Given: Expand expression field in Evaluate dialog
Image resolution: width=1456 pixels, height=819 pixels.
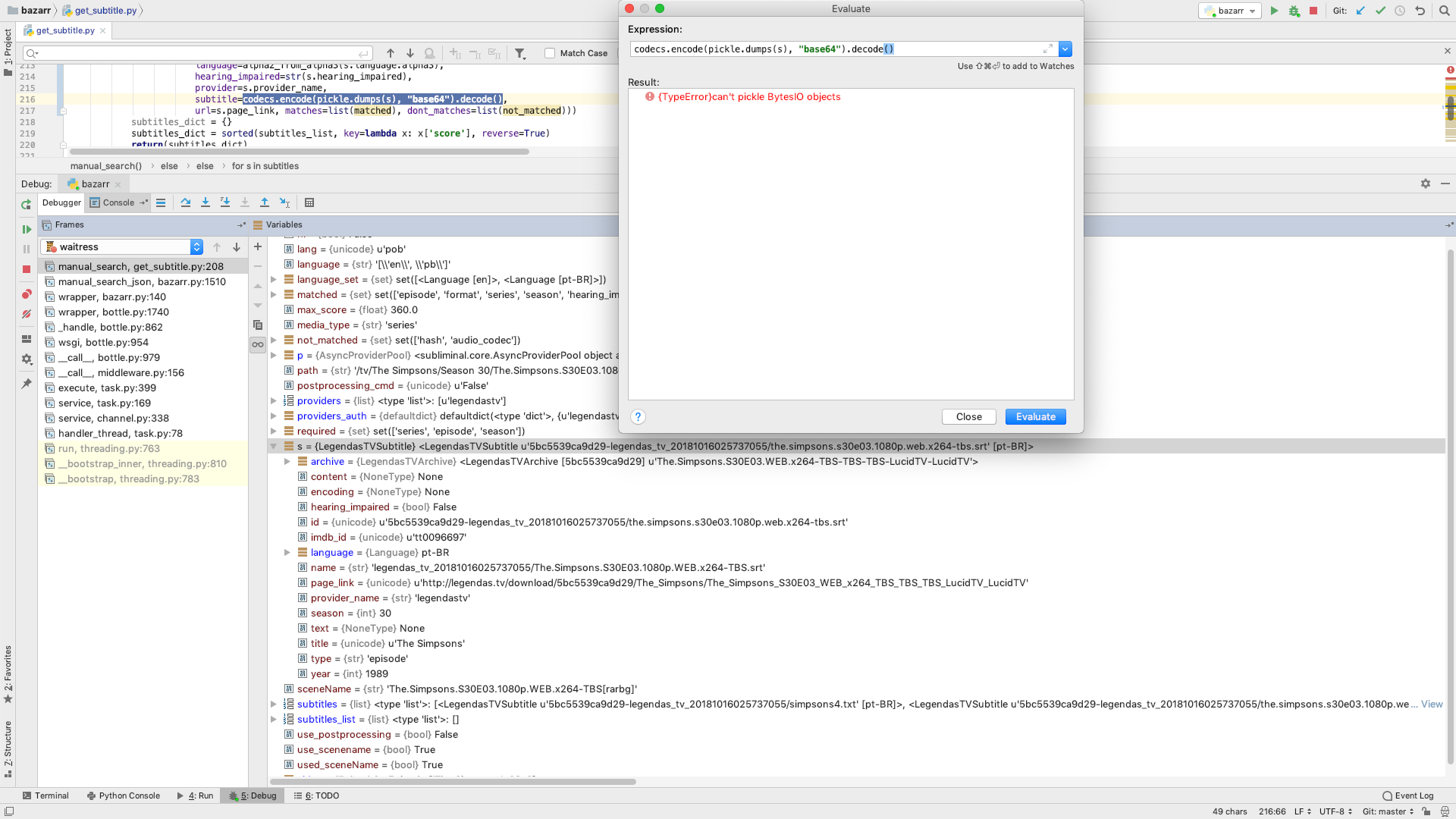Looking at the screenshot, I should [x=1048, y=49].
